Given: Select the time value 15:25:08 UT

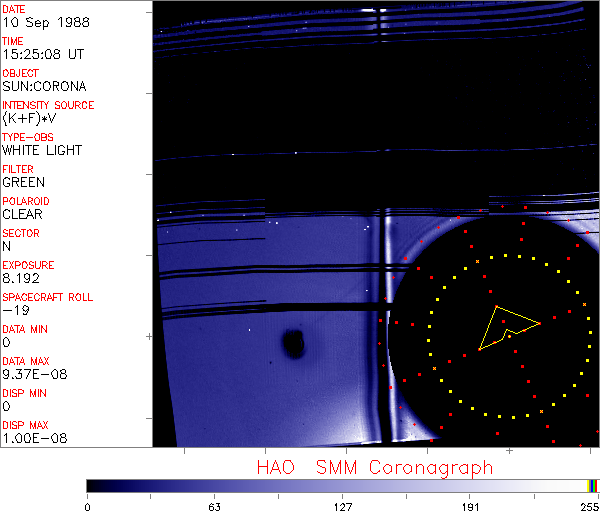Looking at the screenshot, I should click(42, 54).
